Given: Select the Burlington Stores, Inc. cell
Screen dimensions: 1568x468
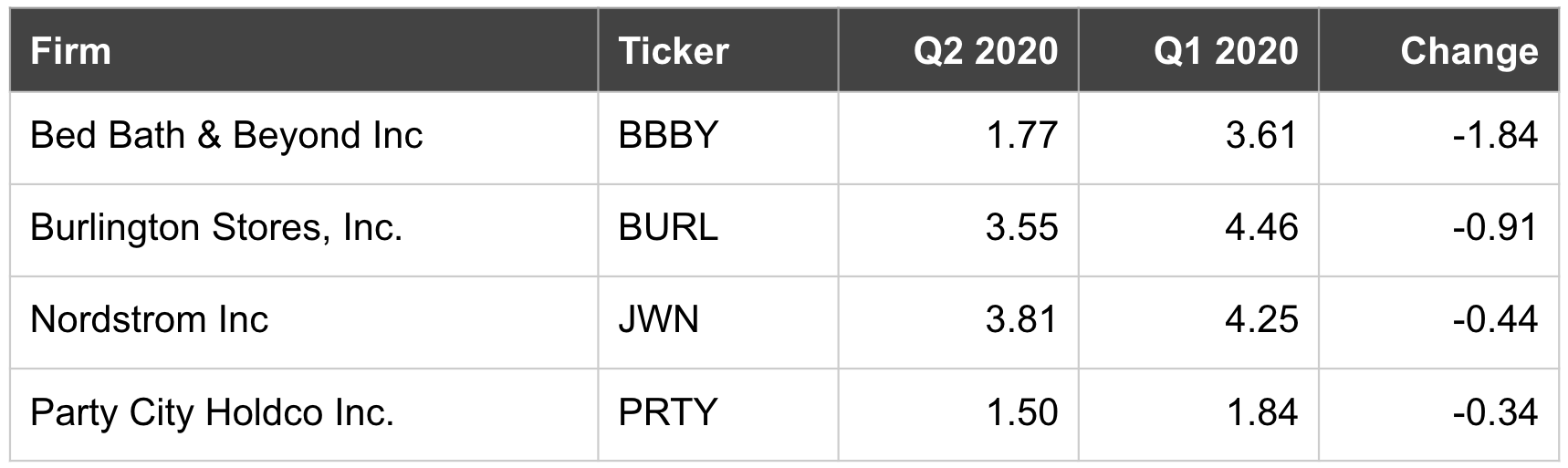Looking at the screenshot, I should (216, 227).
